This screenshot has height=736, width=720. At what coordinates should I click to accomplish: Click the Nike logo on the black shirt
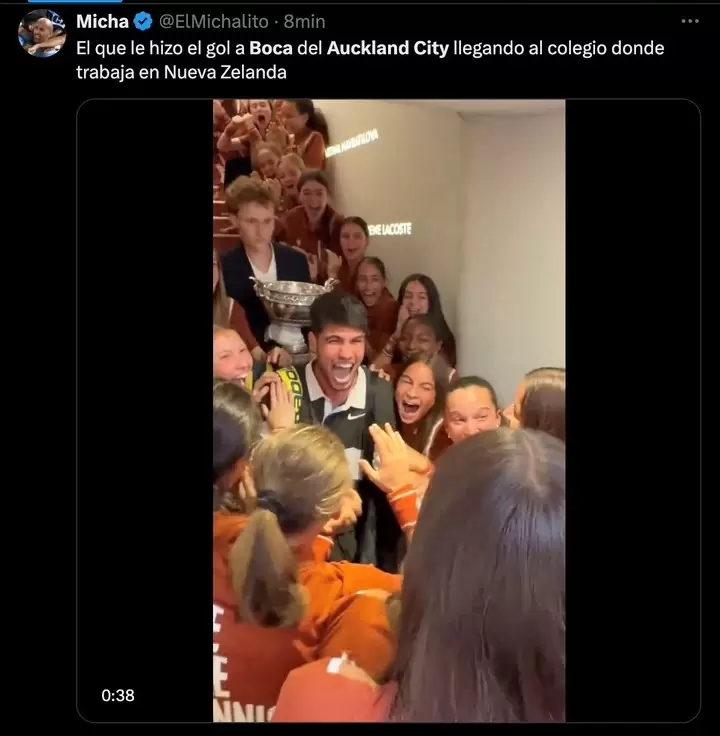click(355, 415)
